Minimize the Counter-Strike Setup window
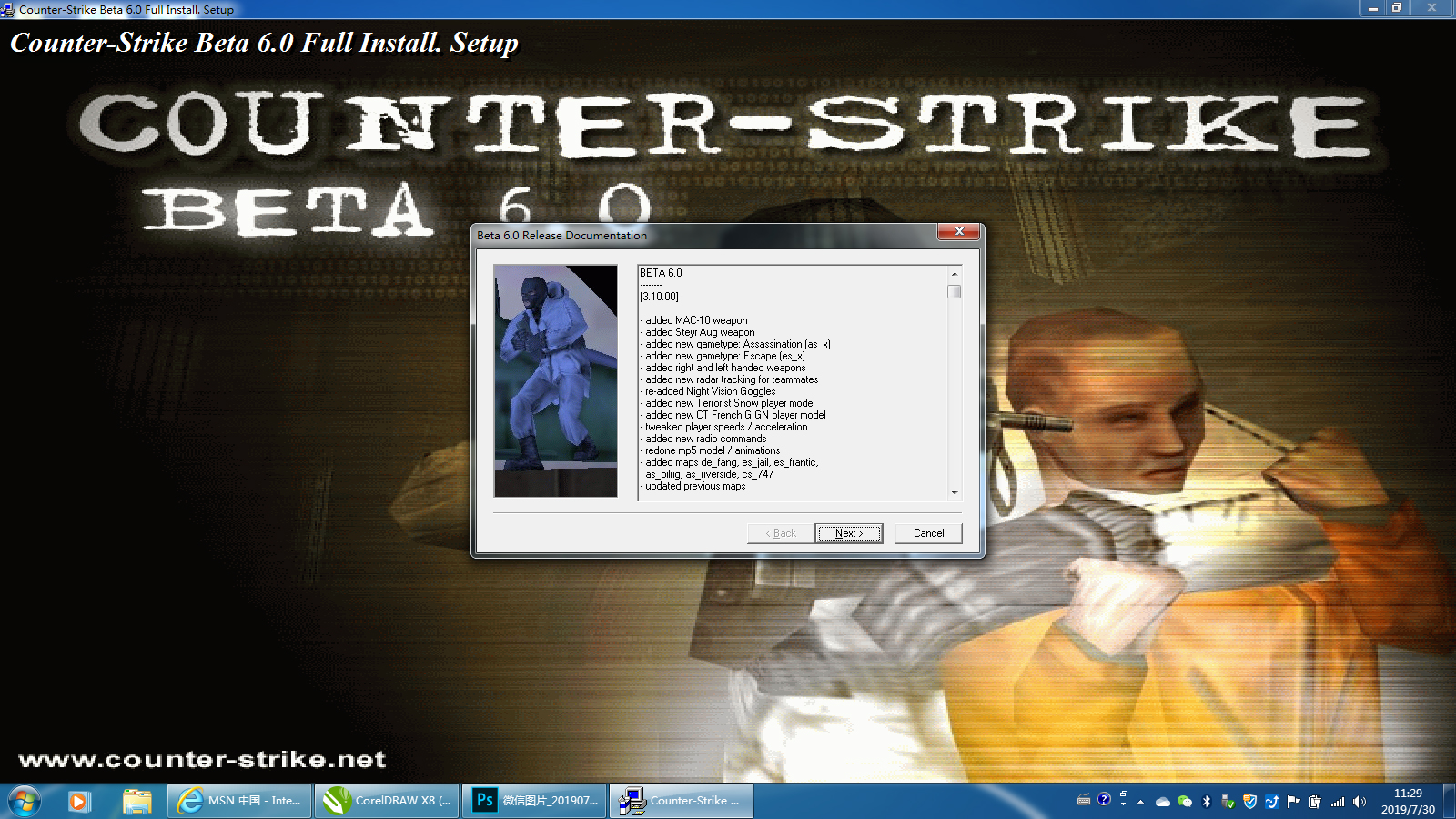The width and height of the screenshot is (1456, 819). click(1373, 8)
